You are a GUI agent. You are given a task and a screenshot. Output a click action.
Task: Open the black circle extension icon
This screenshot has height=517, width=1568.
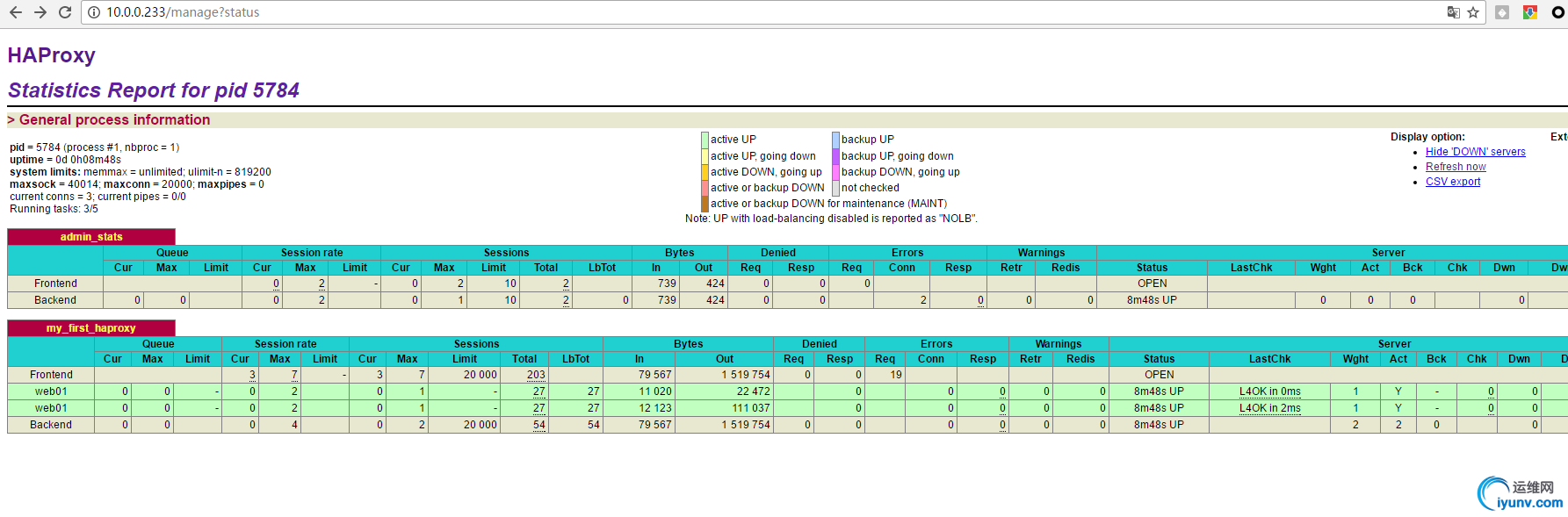click(1558, 12)
